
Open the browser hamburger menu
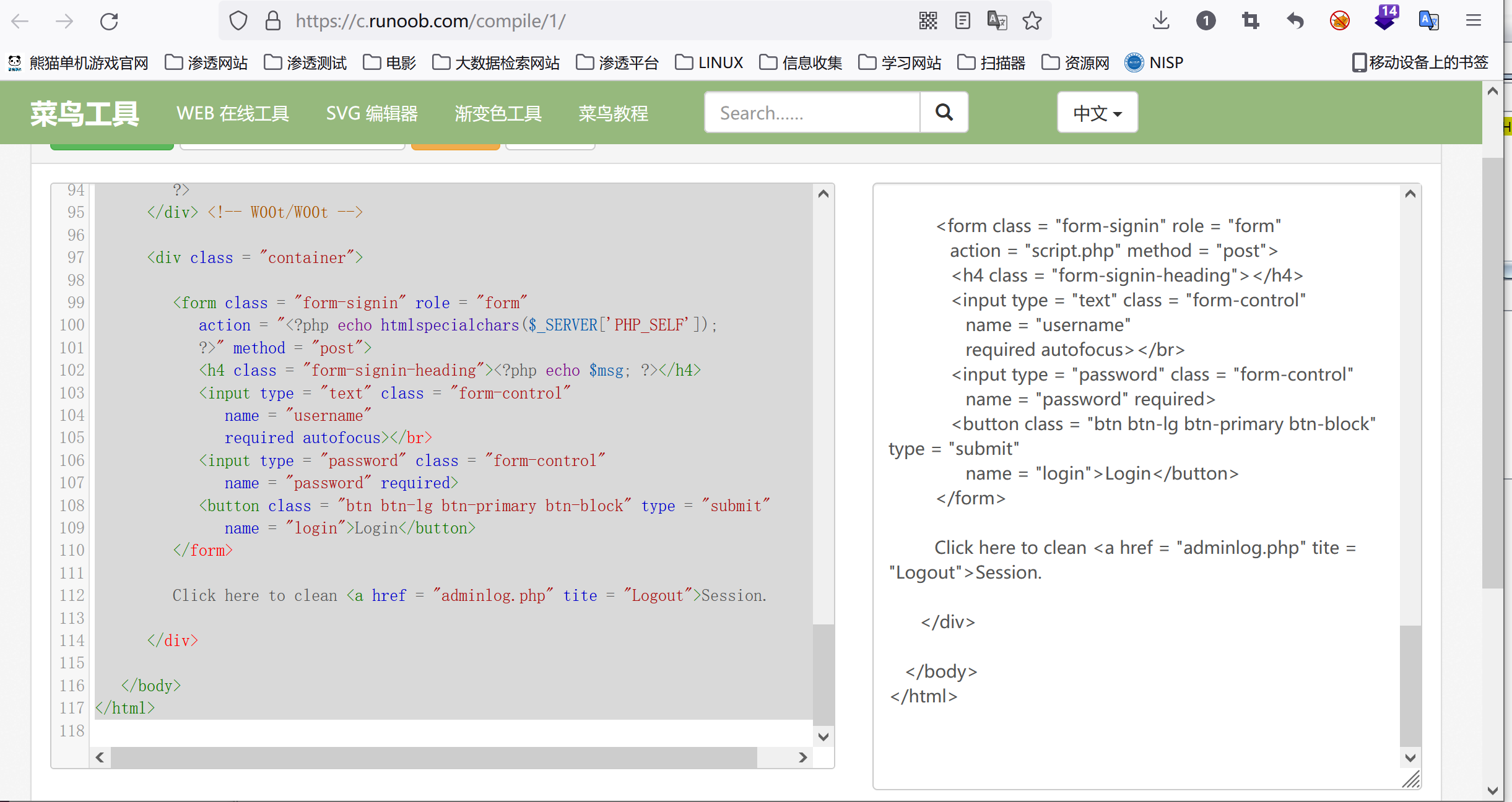tap(1474, 21)
